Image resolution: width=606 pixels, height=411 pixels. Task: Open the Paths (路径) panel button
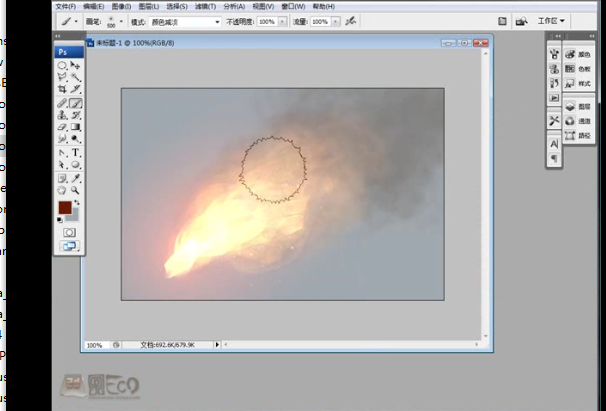click(x=579, y=135)
